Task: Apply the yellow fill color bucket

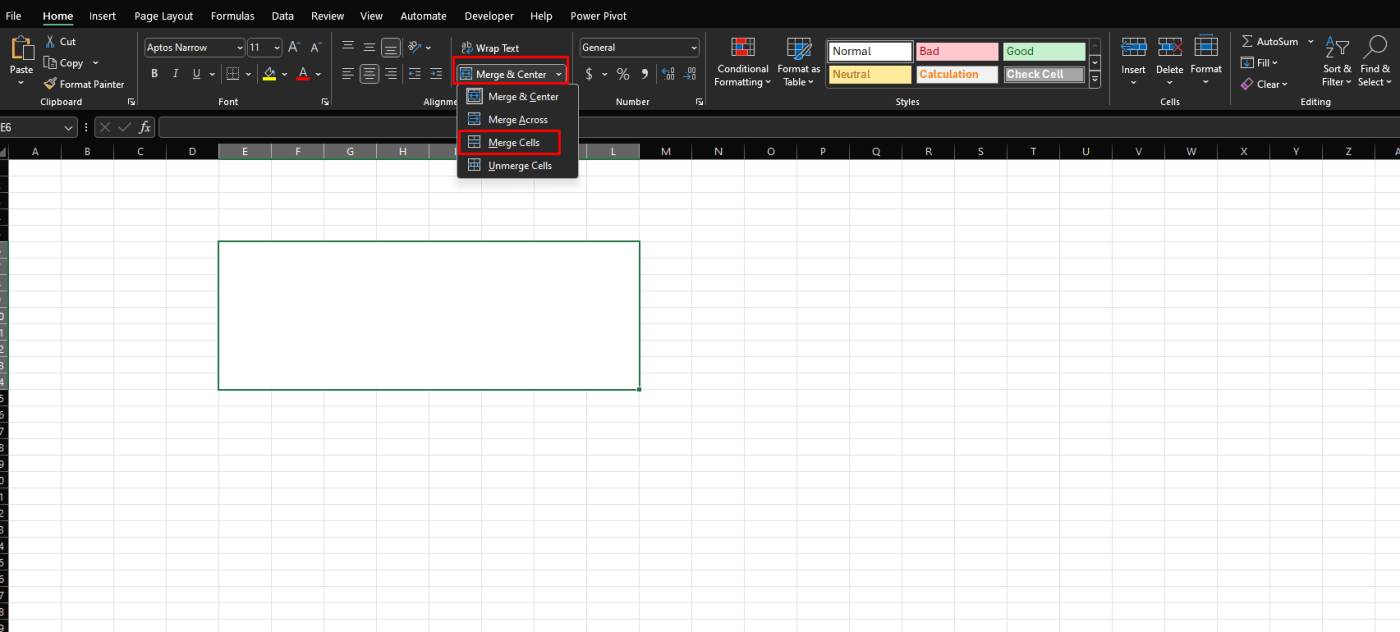Action: click(x=269, y=74)
